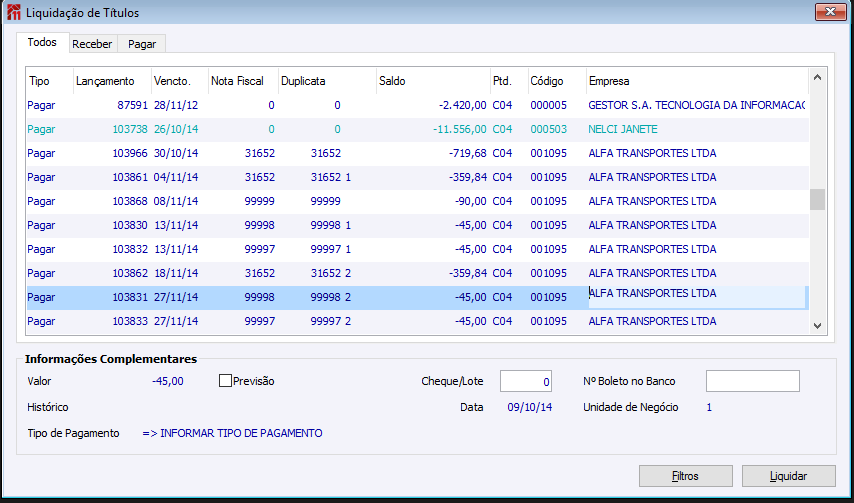Sort by the Lançamento column header
854x503 pixels.
point(112,81)
